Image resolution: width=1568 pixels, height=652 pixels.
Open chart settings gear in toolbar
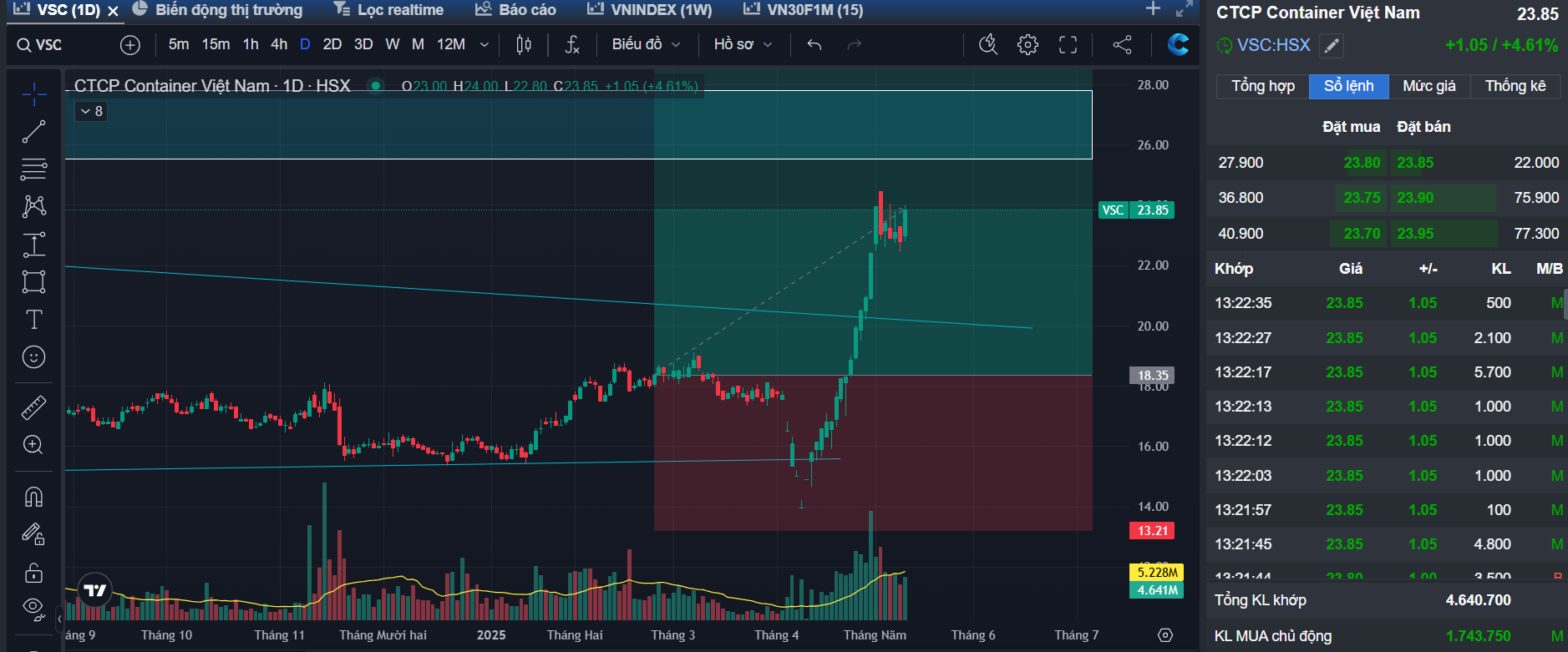pos(1028,45)
